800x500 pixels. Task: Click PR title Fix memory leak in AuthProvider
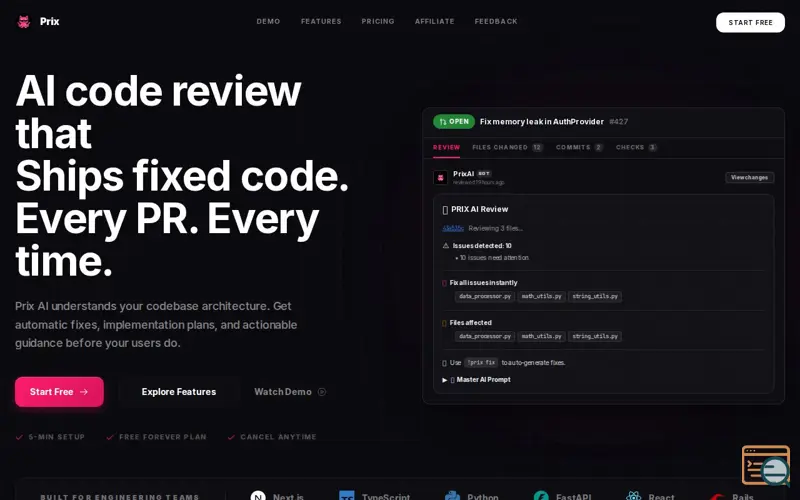541,121
